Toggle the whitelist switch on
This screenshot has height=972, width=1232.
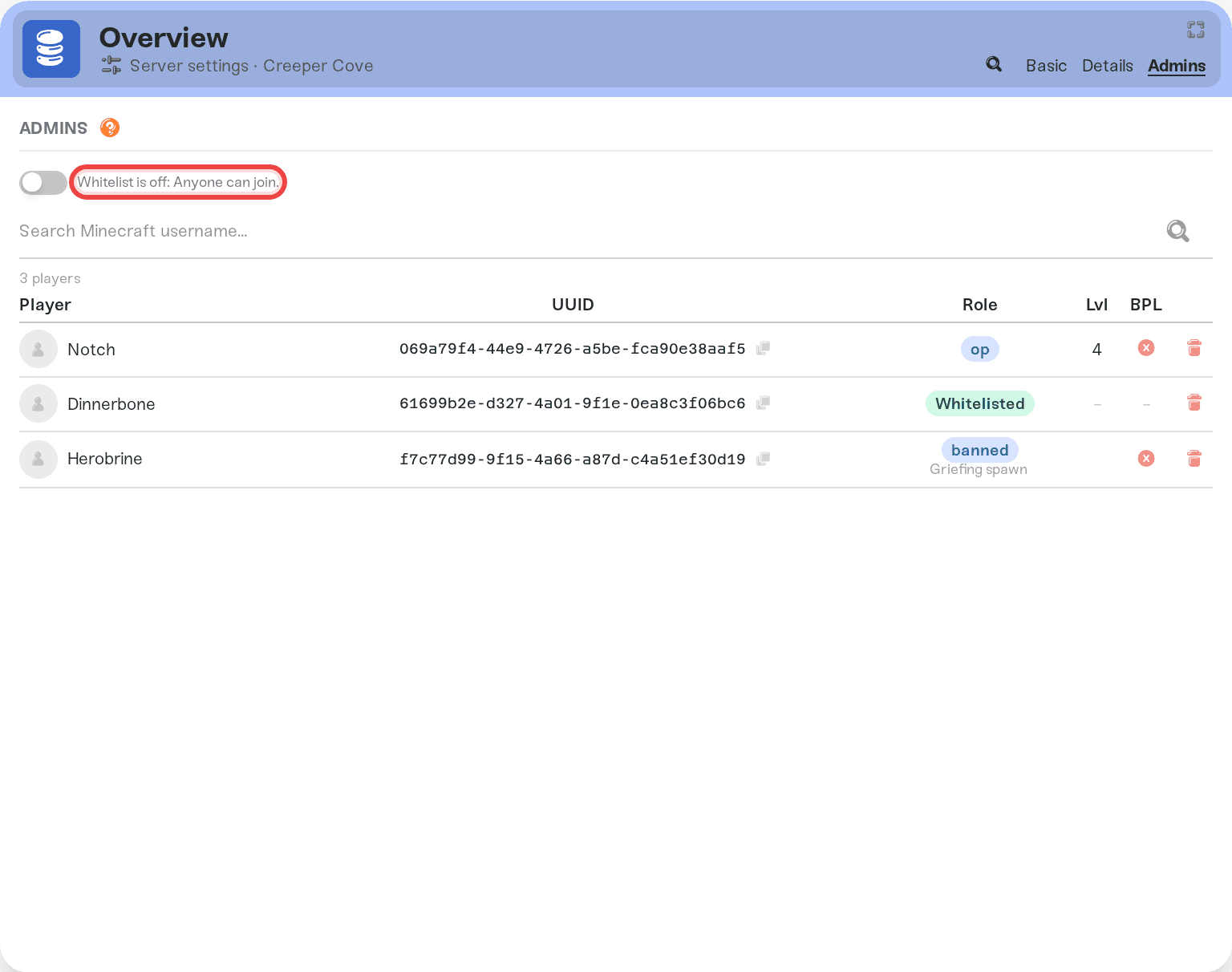point(43,183)
